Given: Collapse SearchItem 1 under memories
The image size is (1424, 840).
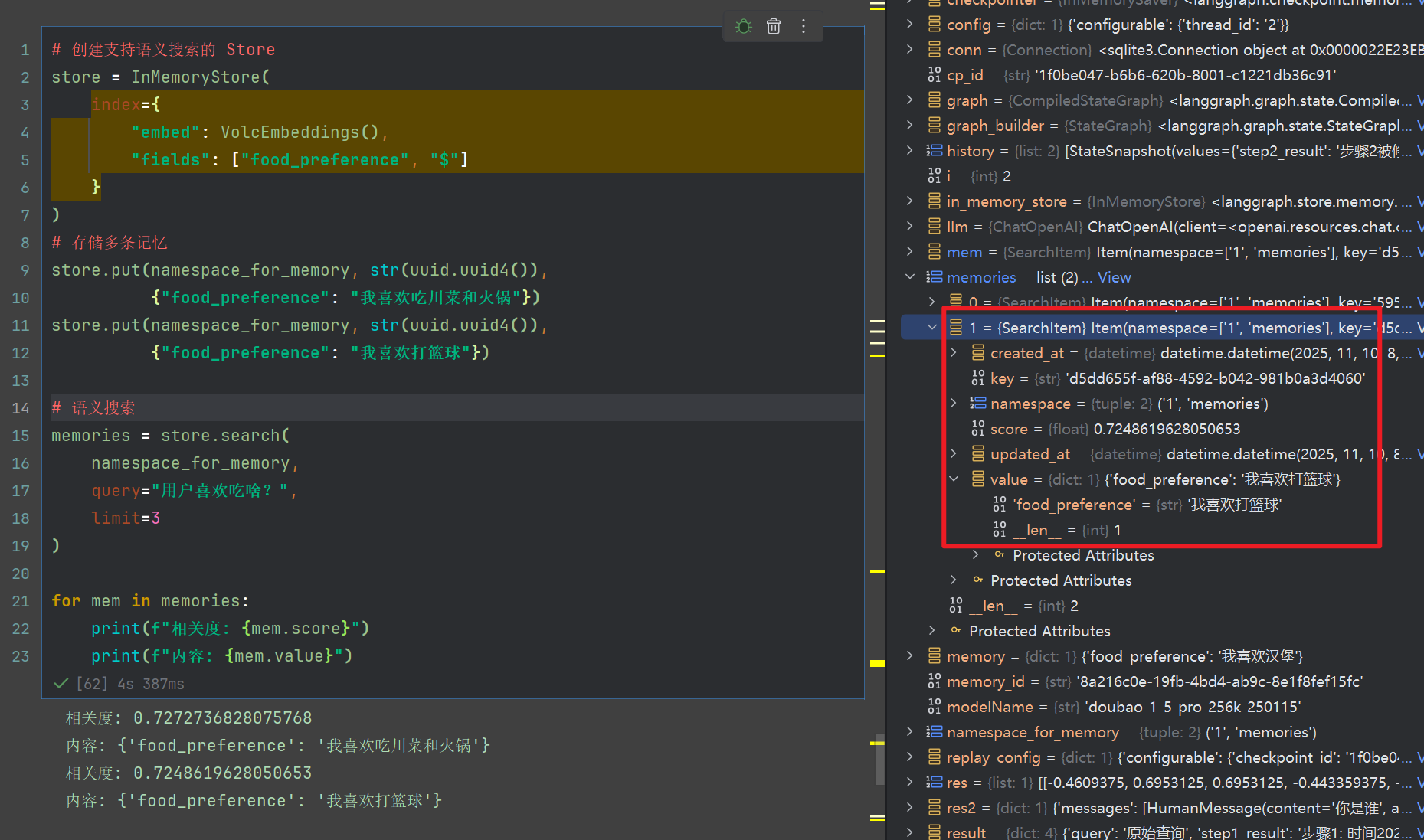Looking at the screenshot, I should (932, 328).
